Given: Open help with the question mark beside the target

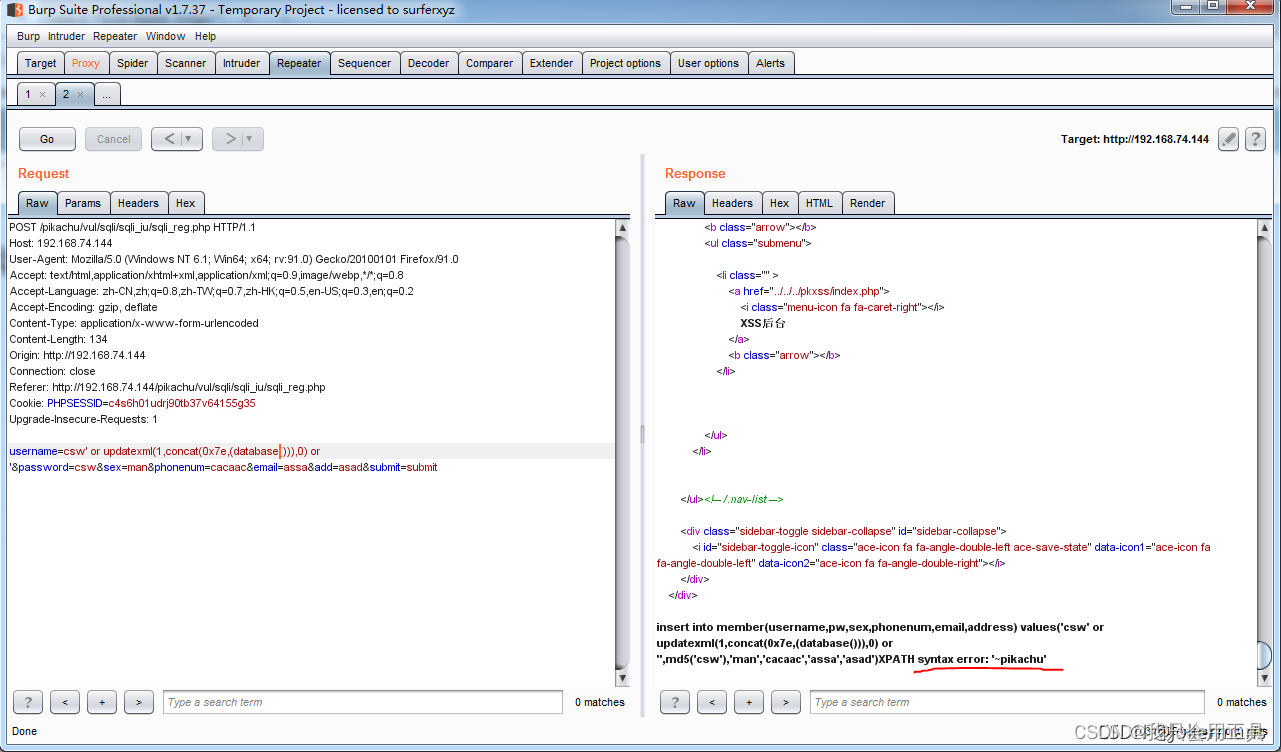Looking at the screenshot, I should 1255,139.
